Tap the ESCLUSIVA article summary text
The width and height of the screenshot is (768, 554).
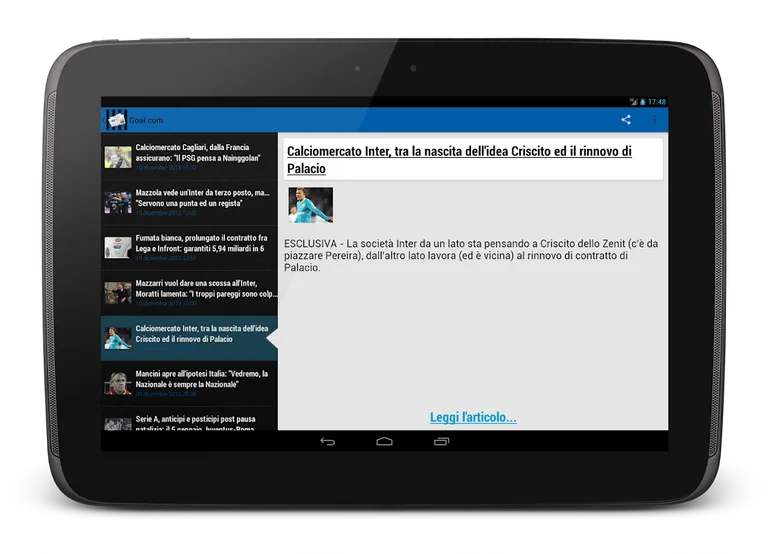click(471, 255)
